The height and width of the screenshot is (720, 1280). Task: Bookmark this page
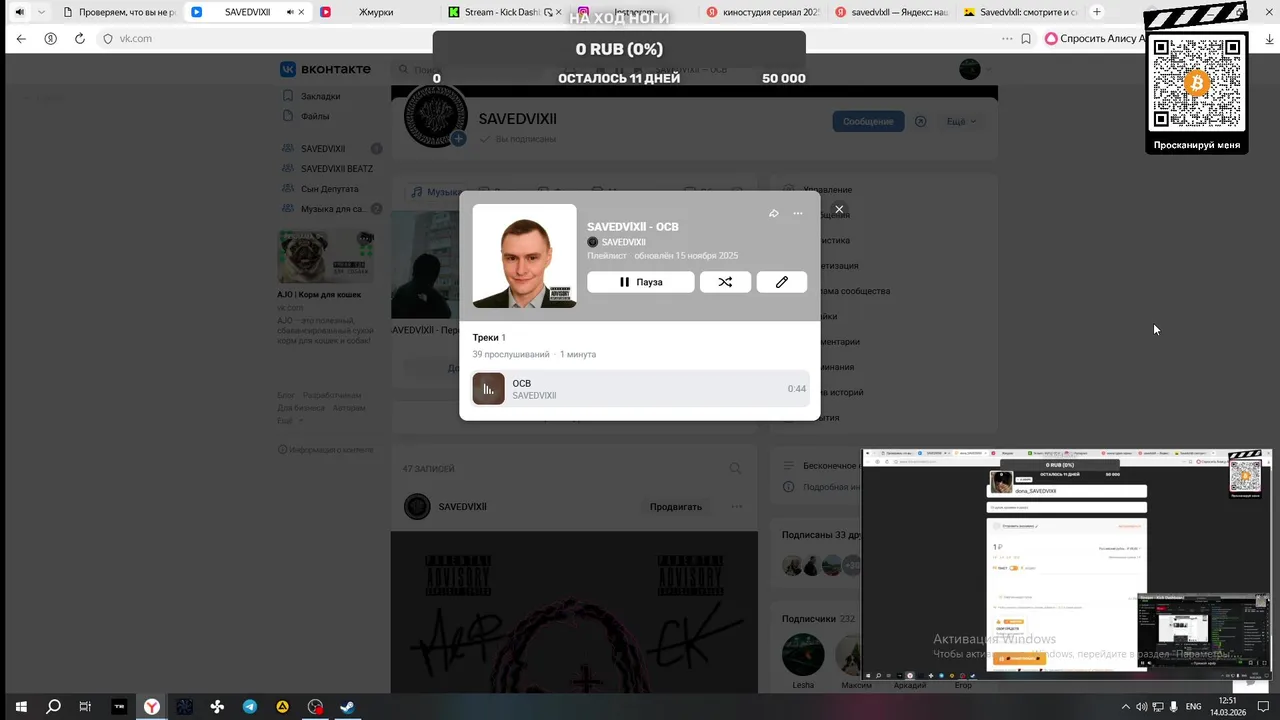[1026, 38]
